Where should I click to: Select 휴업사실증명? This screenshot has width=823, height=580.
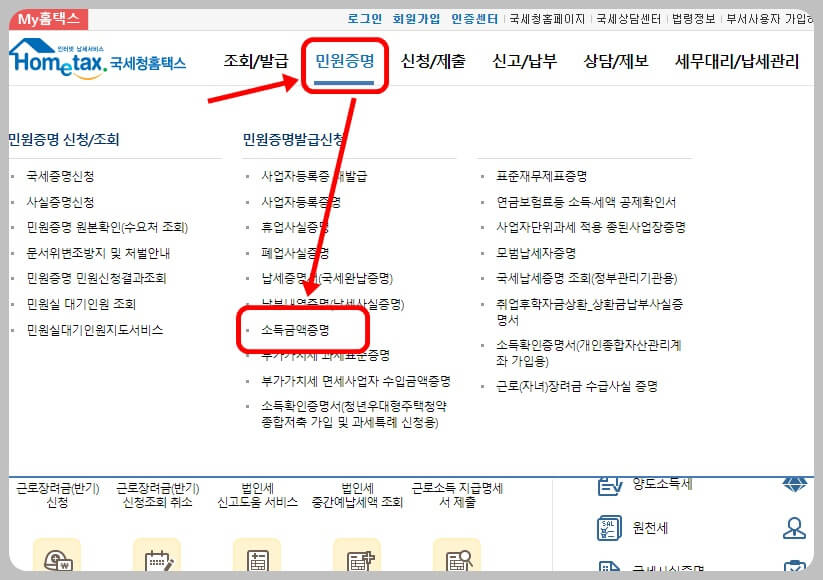[295, 227]
